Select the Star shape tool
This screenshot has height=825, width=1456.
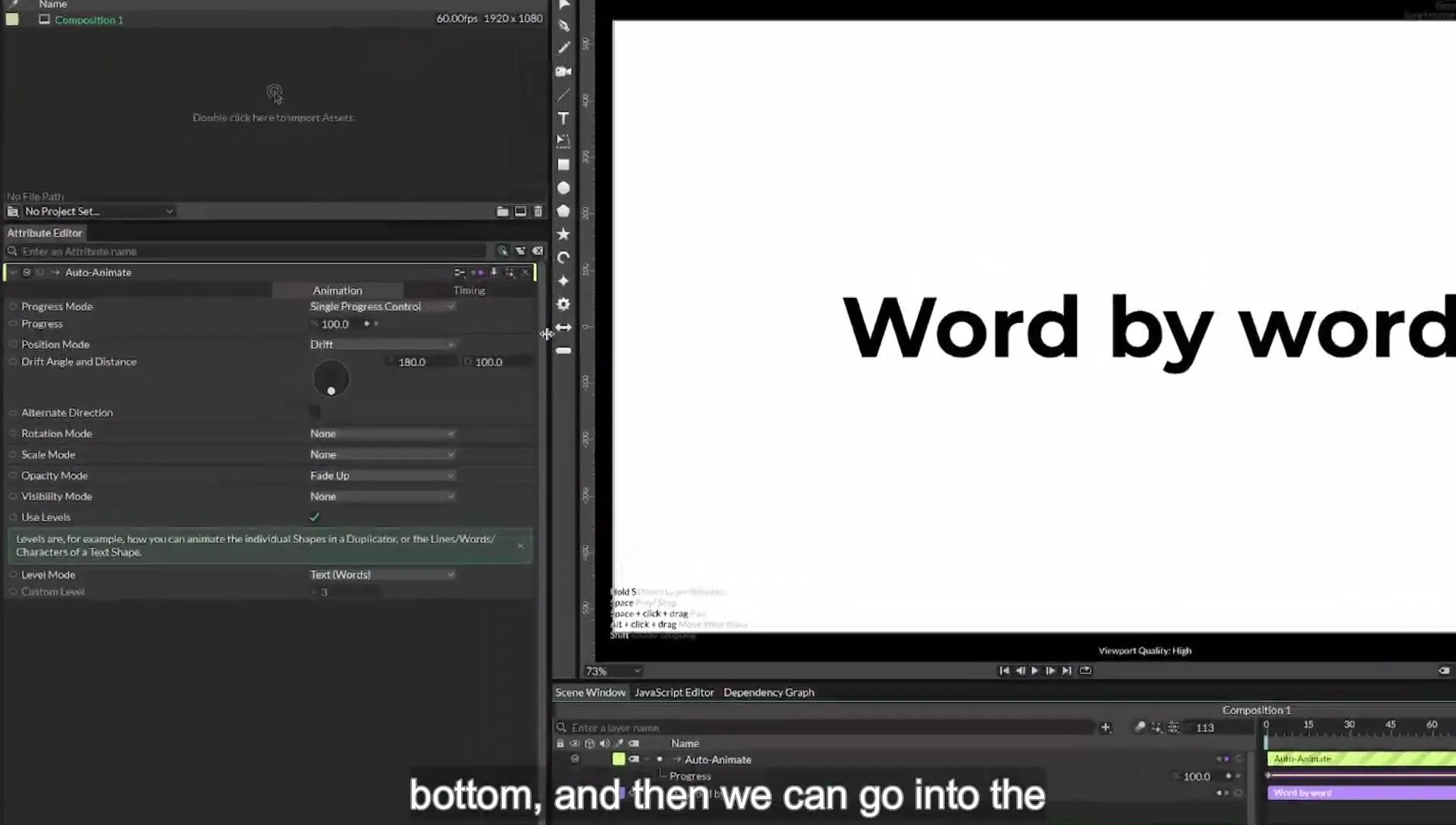[563, 234]
